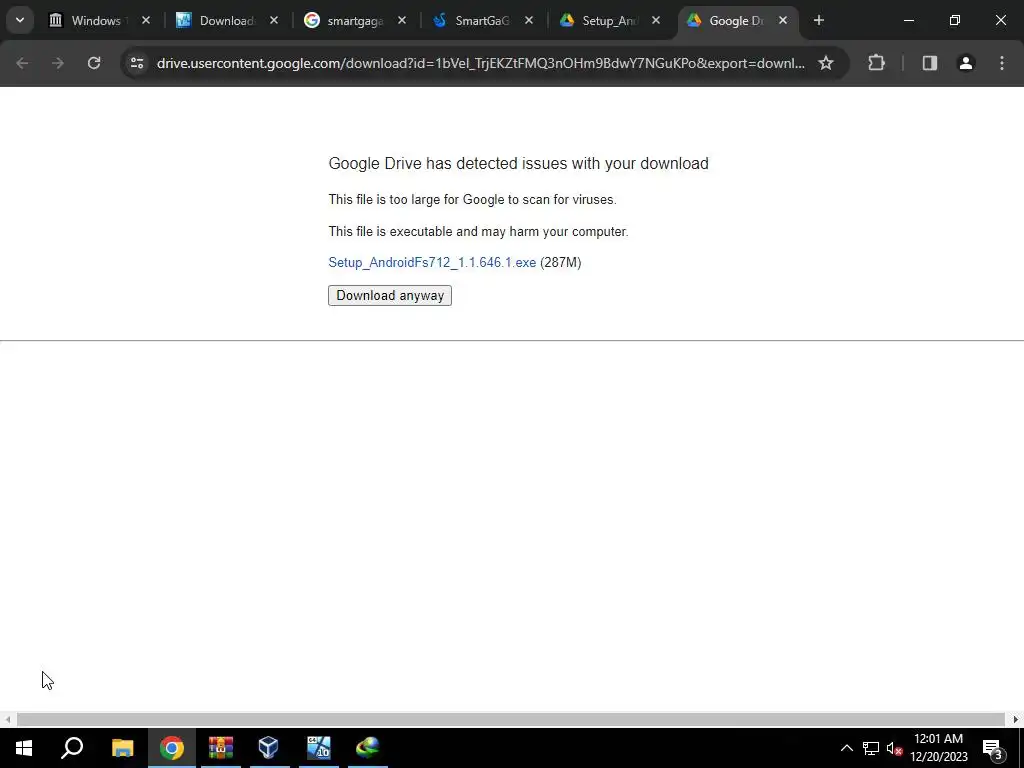
Task: Open the clock showing 12:01 AM
Action: (938, 748)
